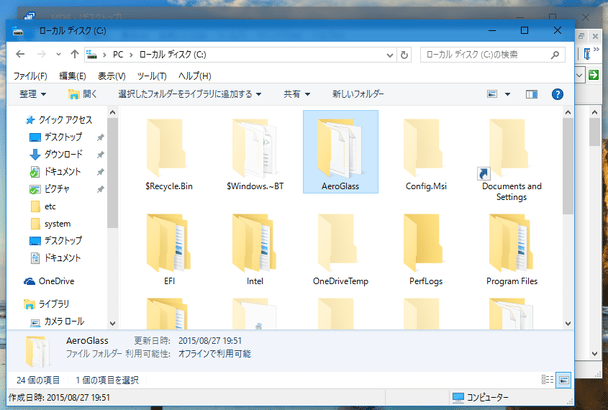Click PC in the address breadcrumb

118,55
